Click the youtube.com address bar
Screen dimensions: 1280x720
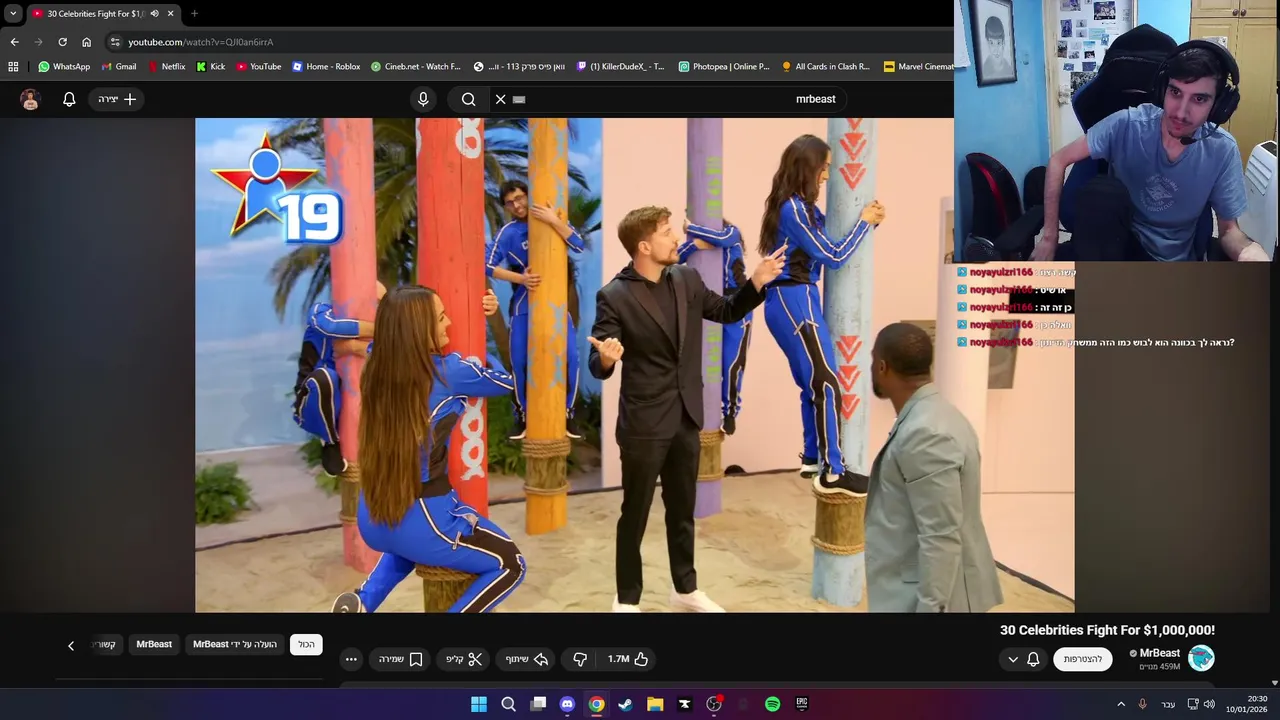pos(530,42)
